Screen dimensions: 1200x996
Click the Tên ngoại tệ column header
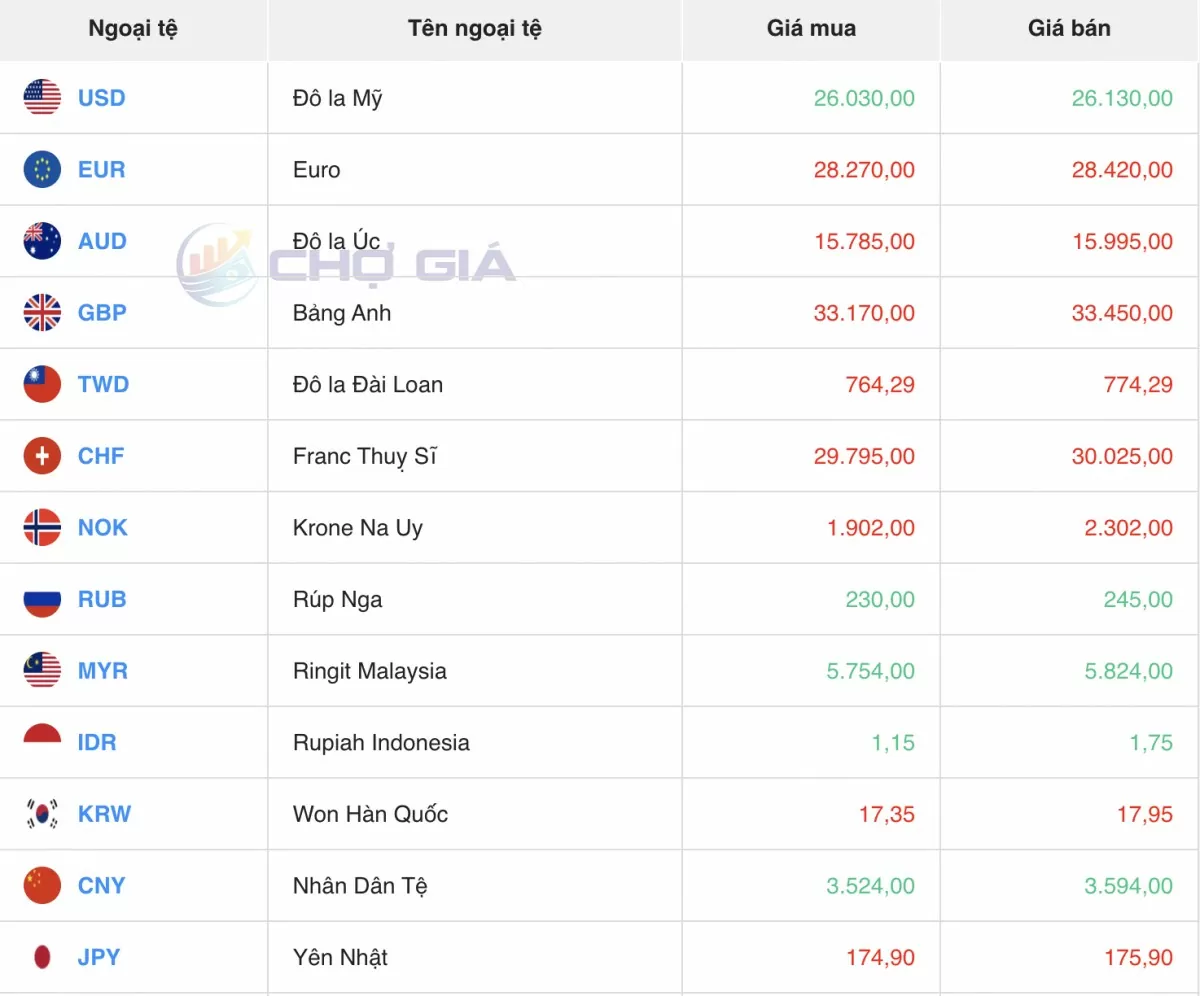point(474,29)
